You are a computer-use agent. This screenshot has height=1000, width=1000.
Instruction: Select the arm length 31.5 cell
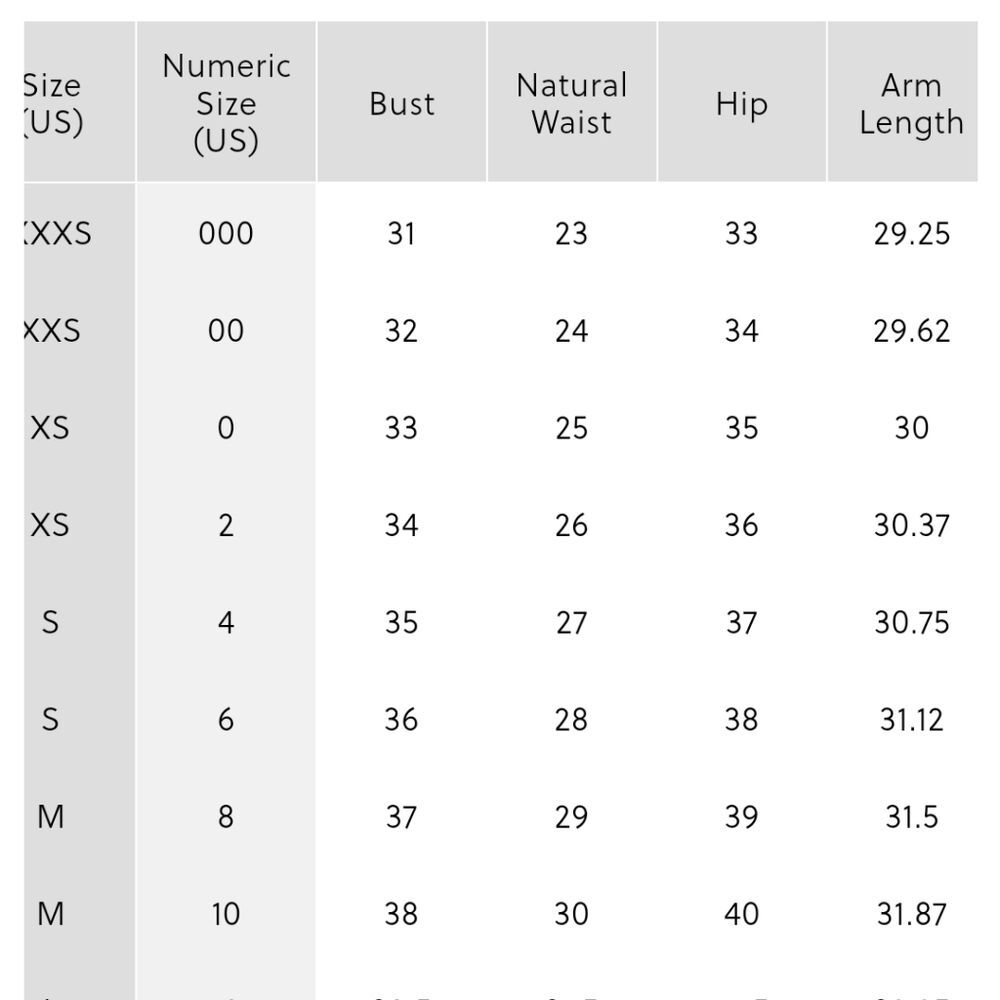[x=911, y=817]
